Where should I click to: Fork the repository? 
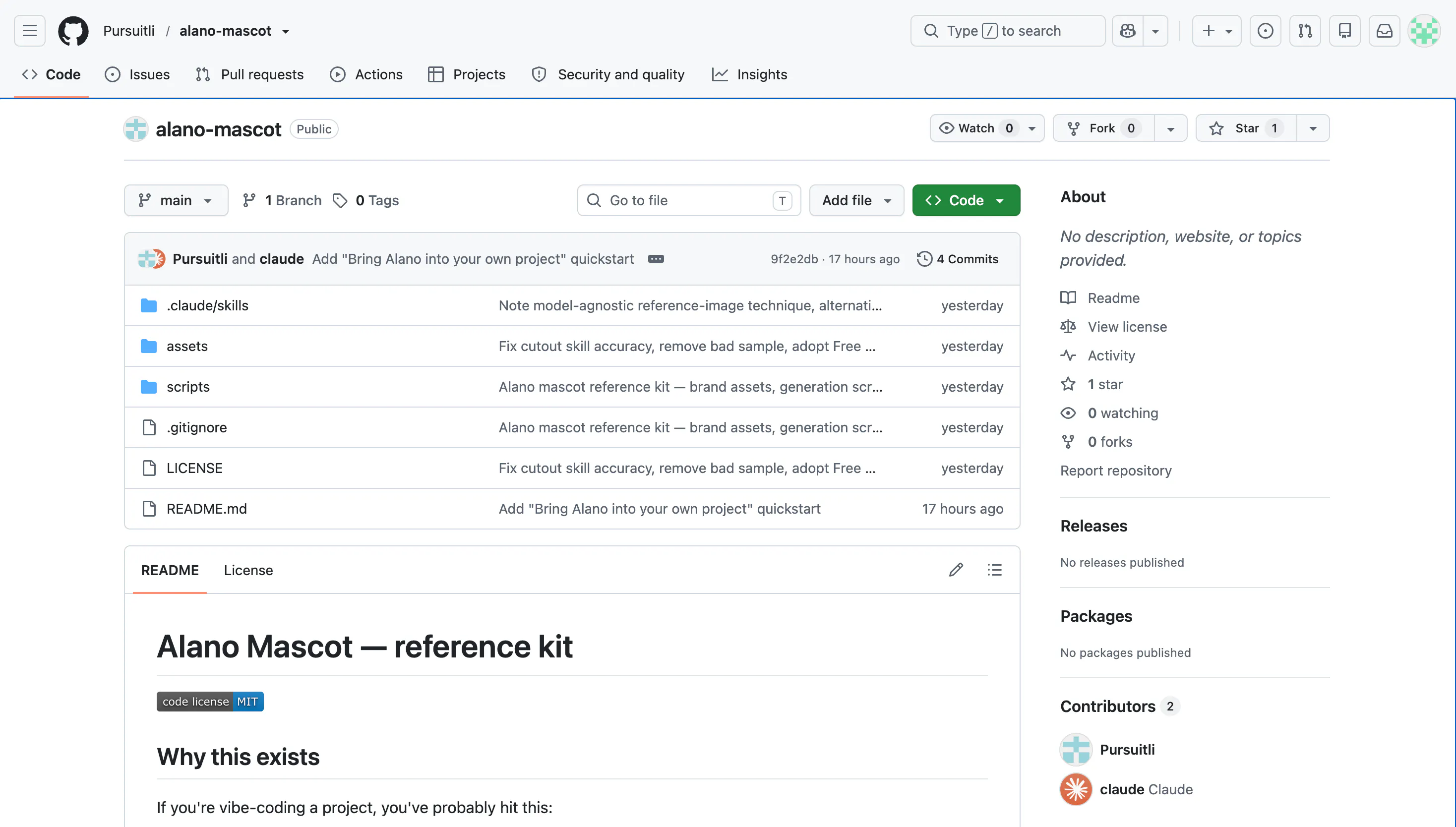pyautogui.click(x=1104, y=128)
